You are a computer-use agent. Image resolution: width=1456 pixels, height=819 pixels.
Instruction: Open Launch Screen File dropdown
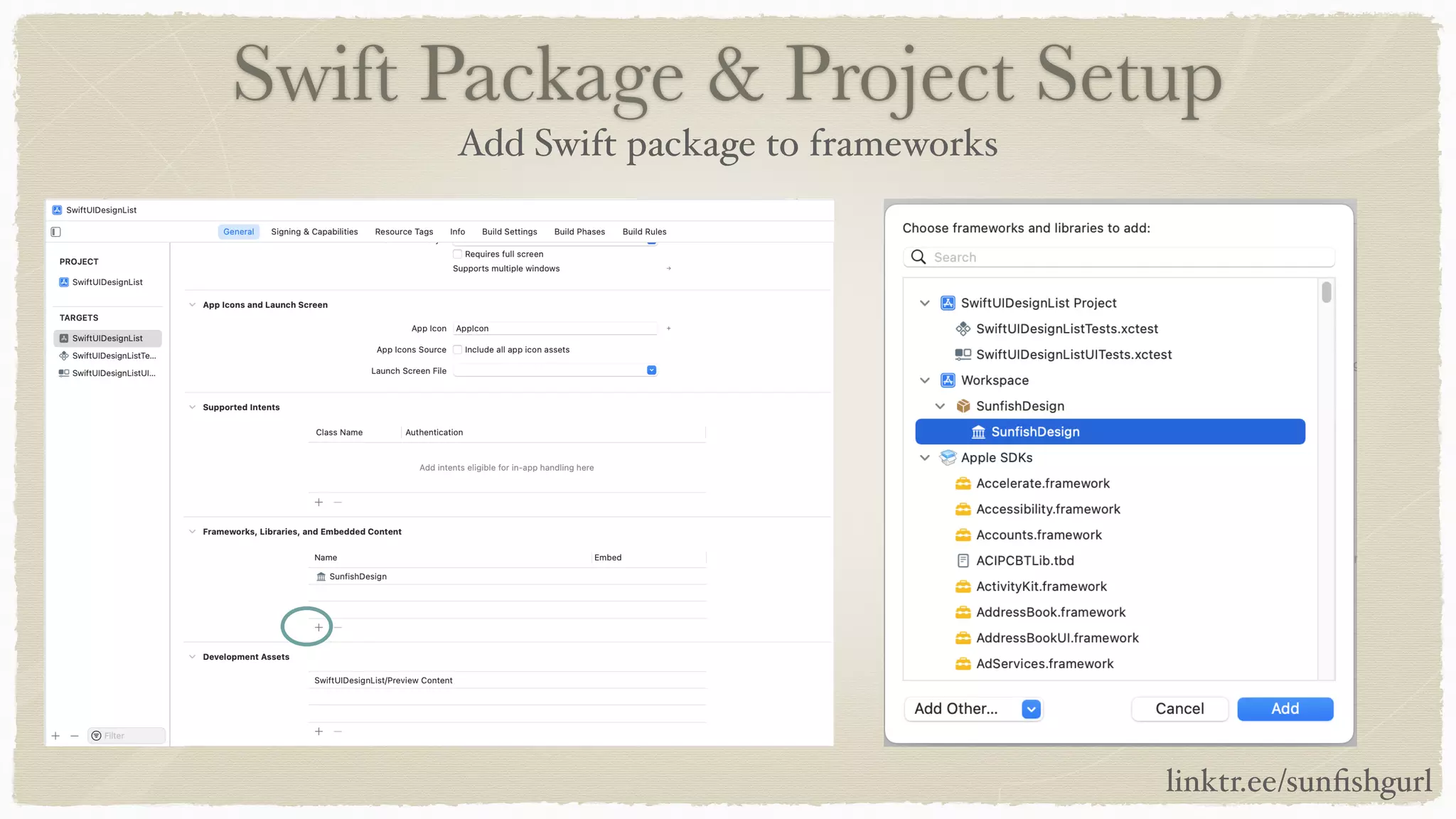point(652,370)
